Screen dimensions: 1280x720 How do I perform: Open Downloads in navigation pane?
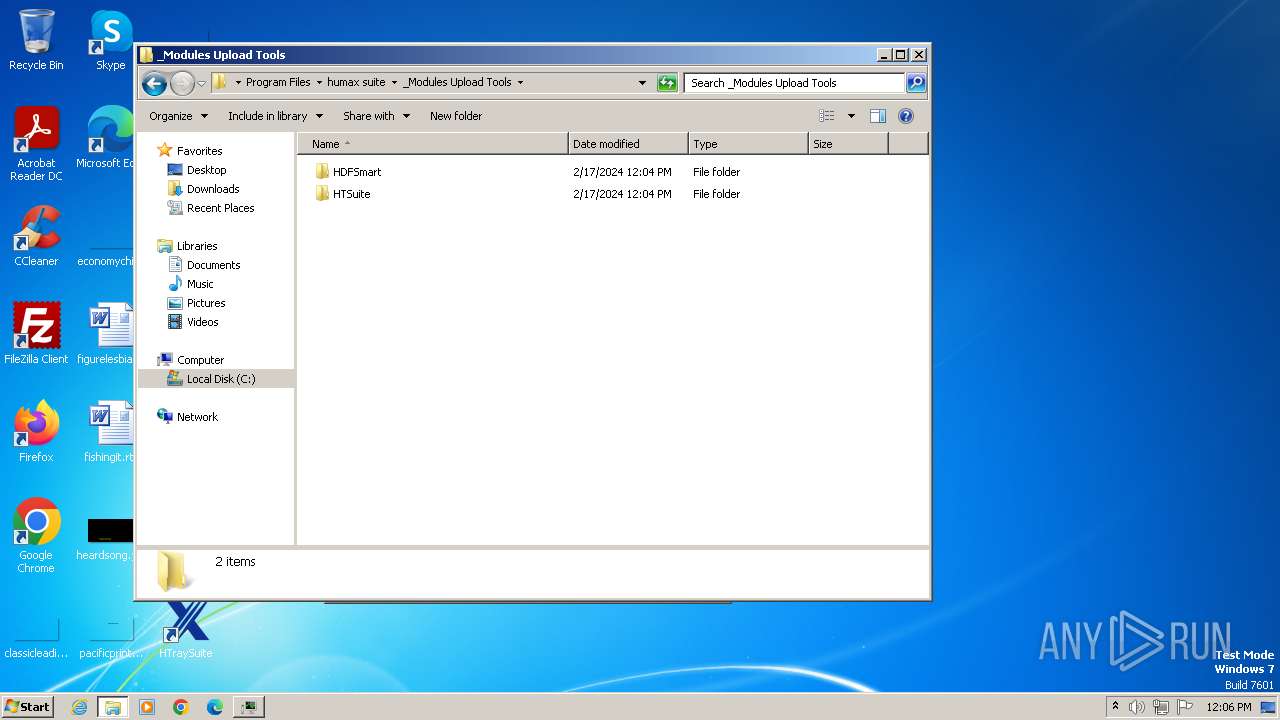(213, 189)
